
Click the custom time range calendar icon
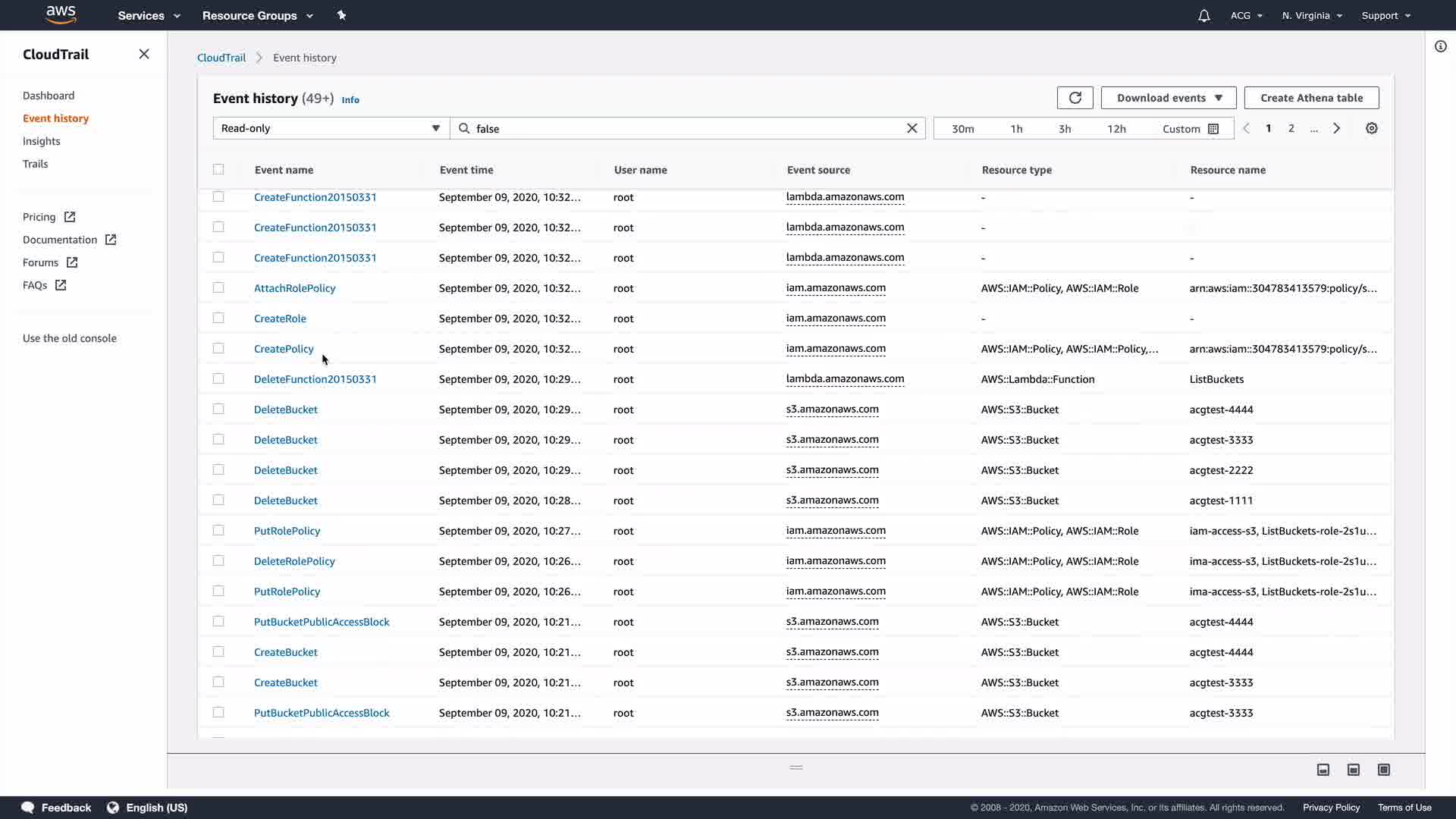[x=1213, y=129]
